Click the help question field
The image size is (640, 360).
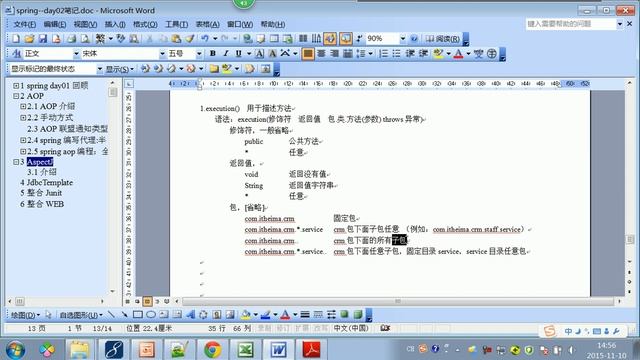coord(571,24)
